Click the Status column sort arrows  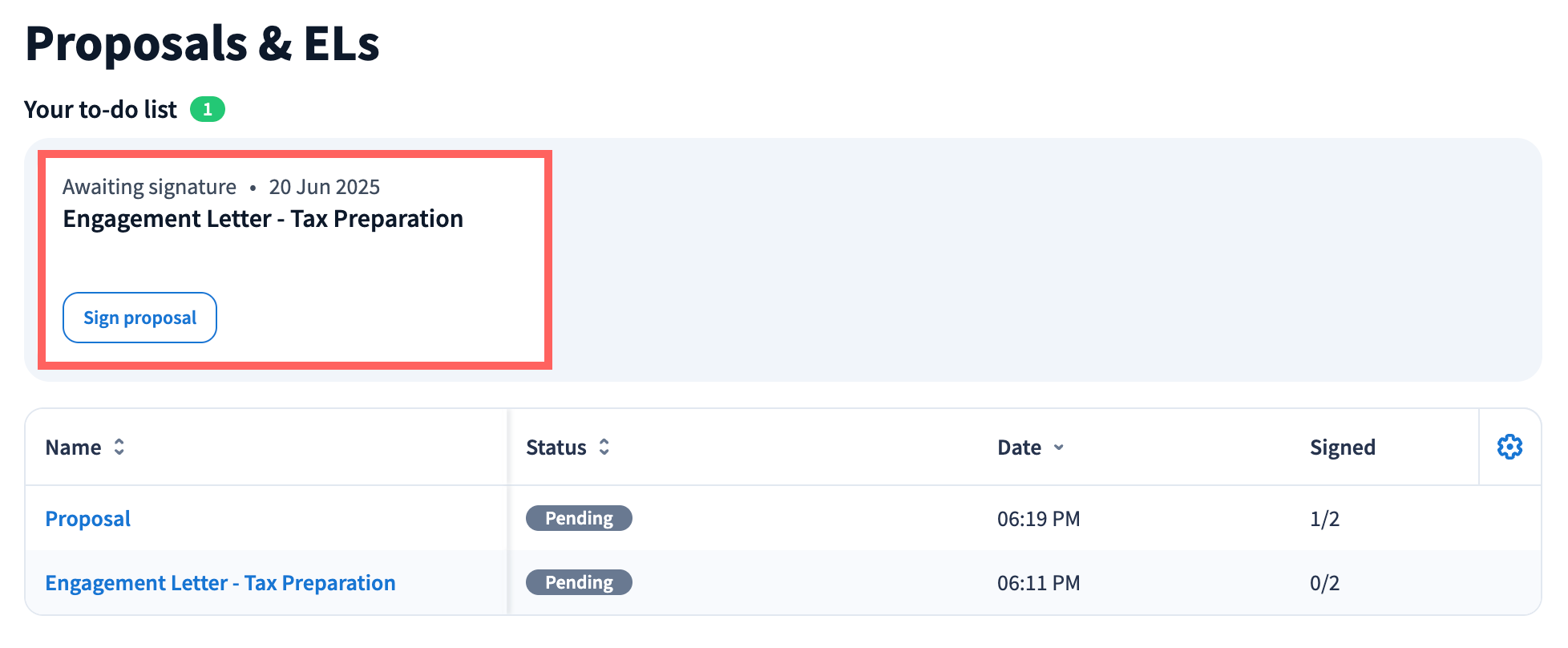(x=604, y=447)
